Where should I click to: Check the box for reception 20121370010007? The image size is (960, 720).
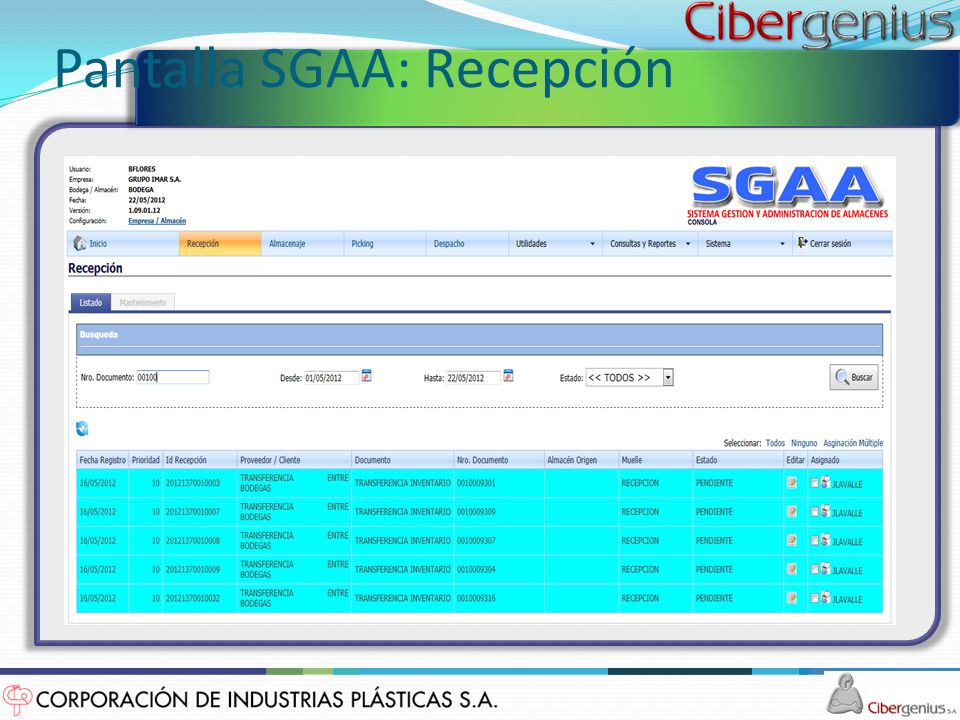pos(814,512)
